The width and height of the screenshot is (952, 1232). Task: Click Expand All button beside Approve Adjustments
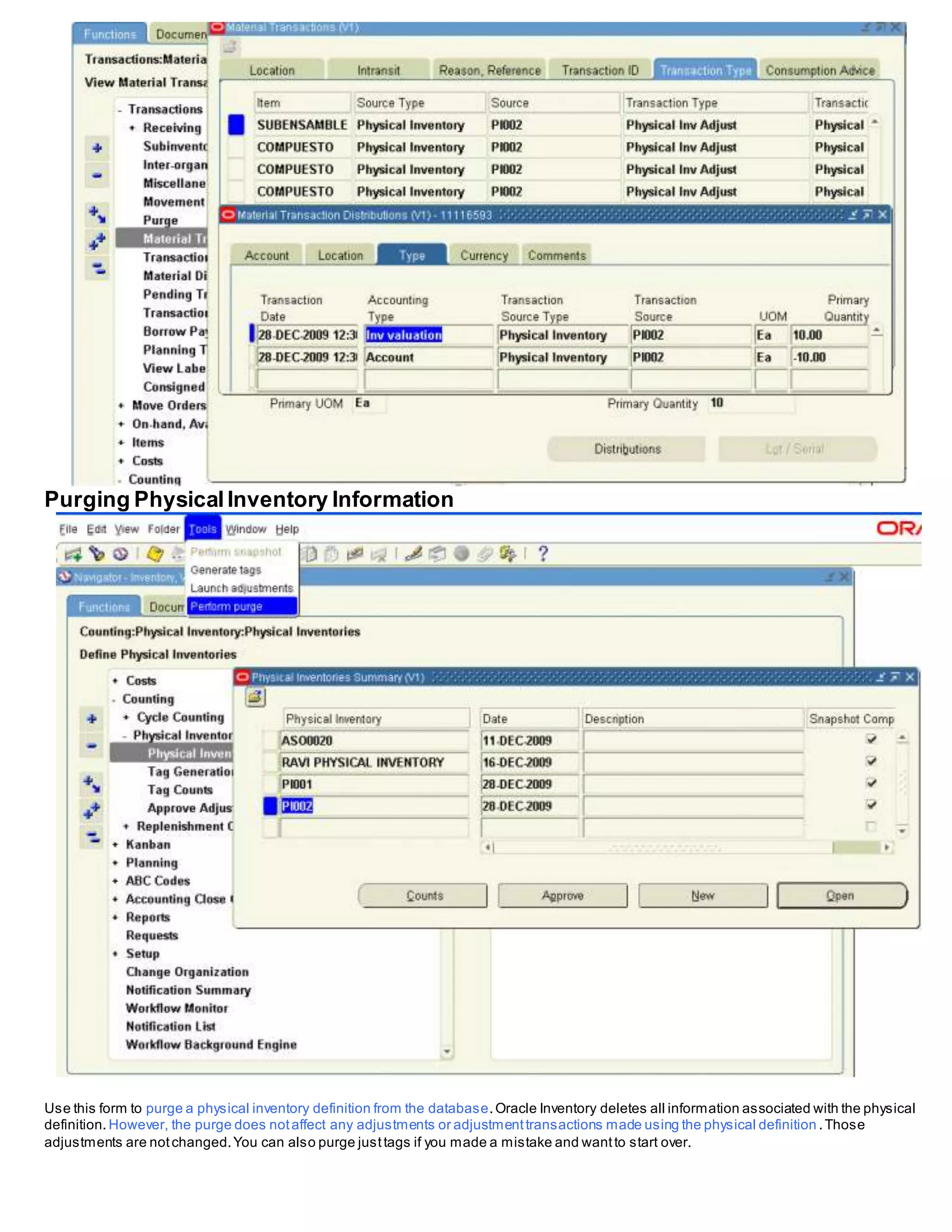point(92,811)
